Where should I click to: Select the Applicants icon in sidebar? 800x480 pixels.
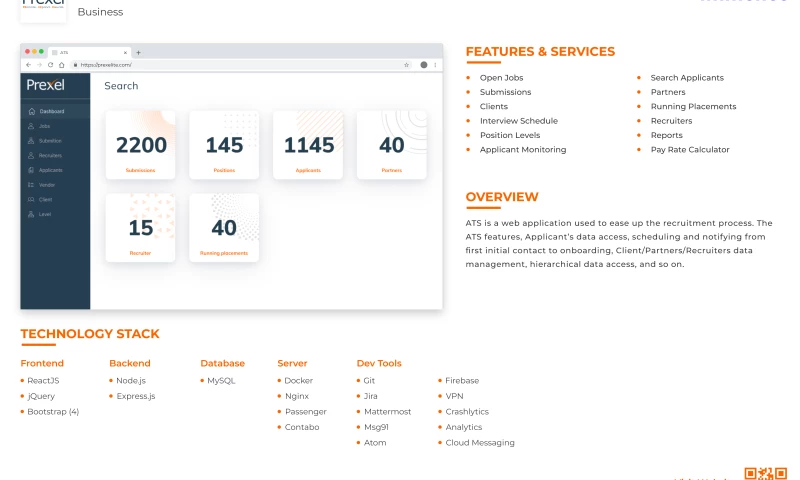(32, 170)
